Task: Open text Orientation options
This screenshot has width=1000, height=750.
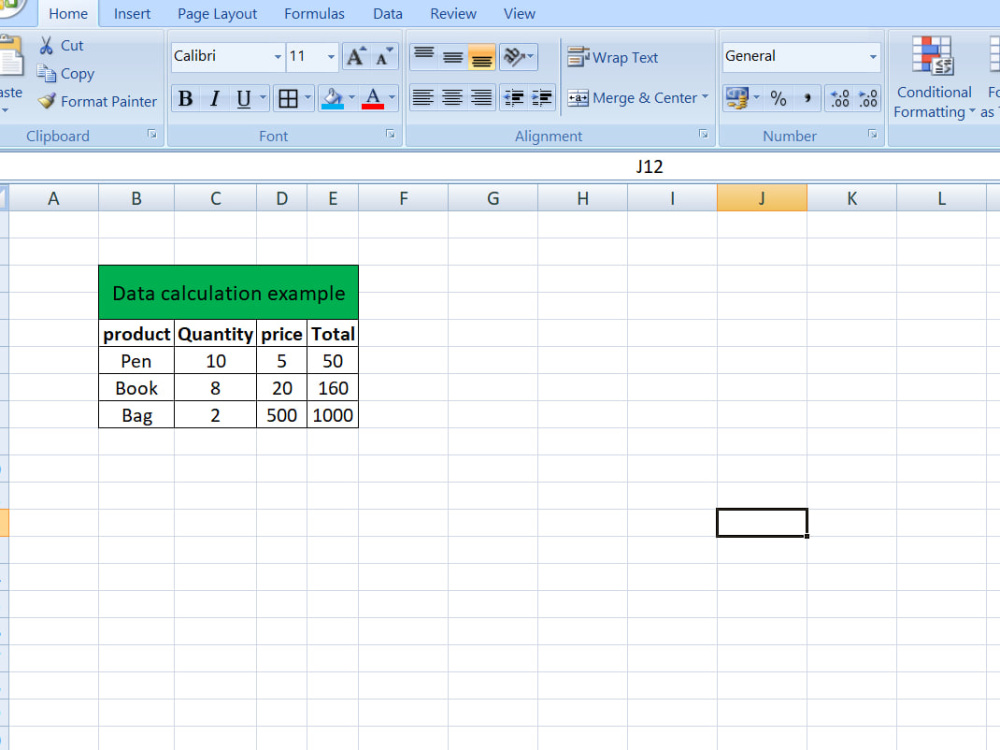Action: pyautogui.click(x=518, y=57)
